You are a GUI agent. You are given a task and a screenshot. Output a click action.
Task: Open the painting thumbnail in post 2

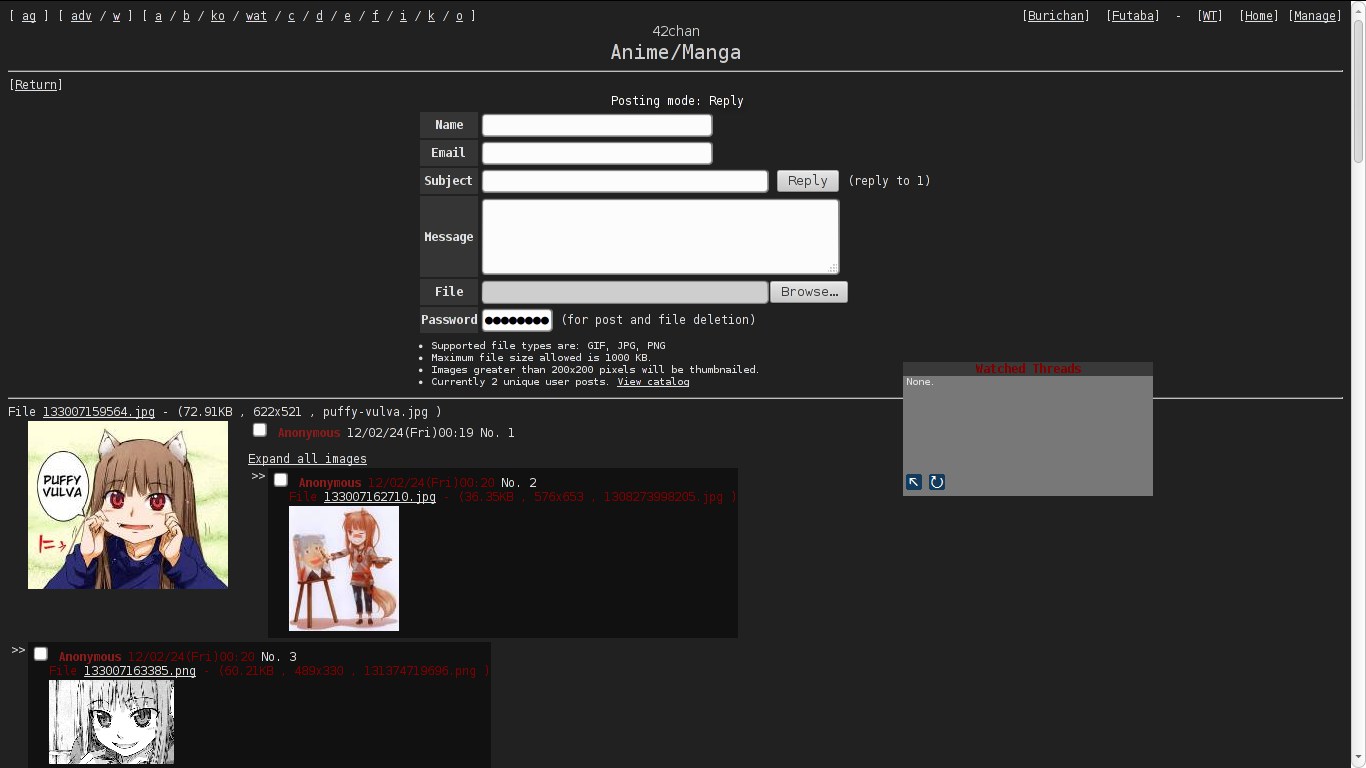coord(344,568)
